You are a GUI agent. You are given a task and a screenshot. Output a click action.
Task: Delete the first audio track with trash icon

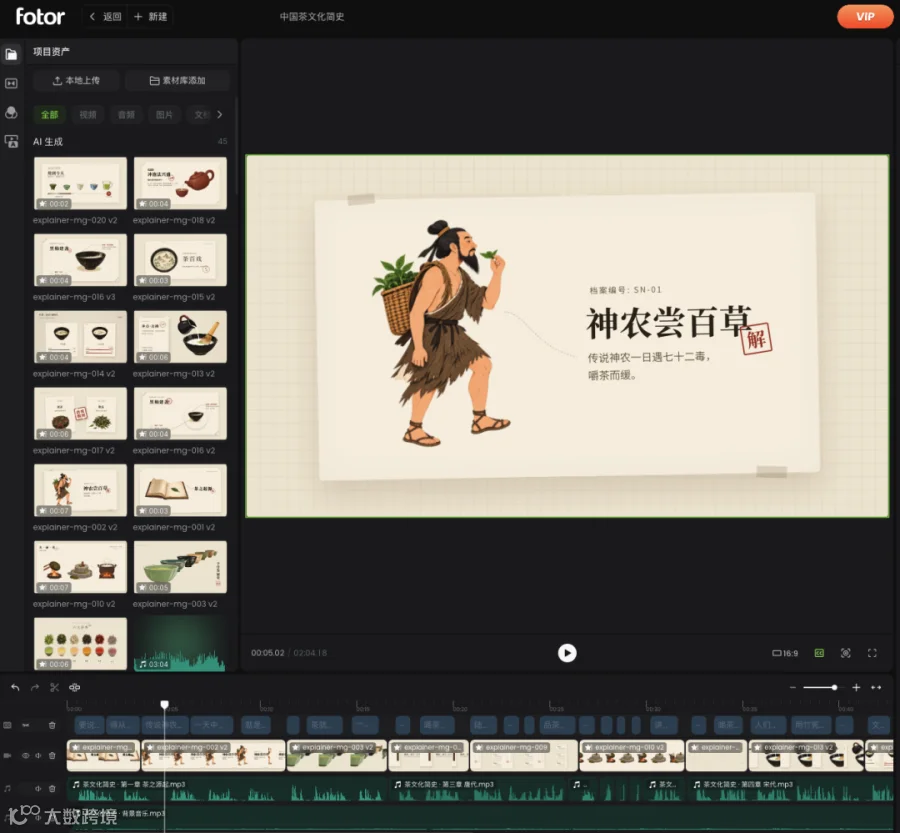(52, 789)
